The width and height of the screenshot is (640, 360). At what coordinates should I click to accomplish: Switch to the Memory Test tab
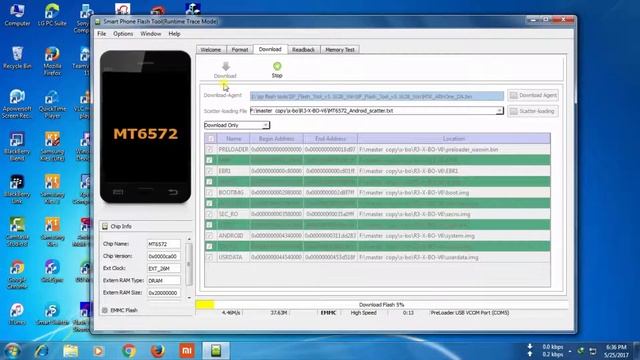click(340, 50)
